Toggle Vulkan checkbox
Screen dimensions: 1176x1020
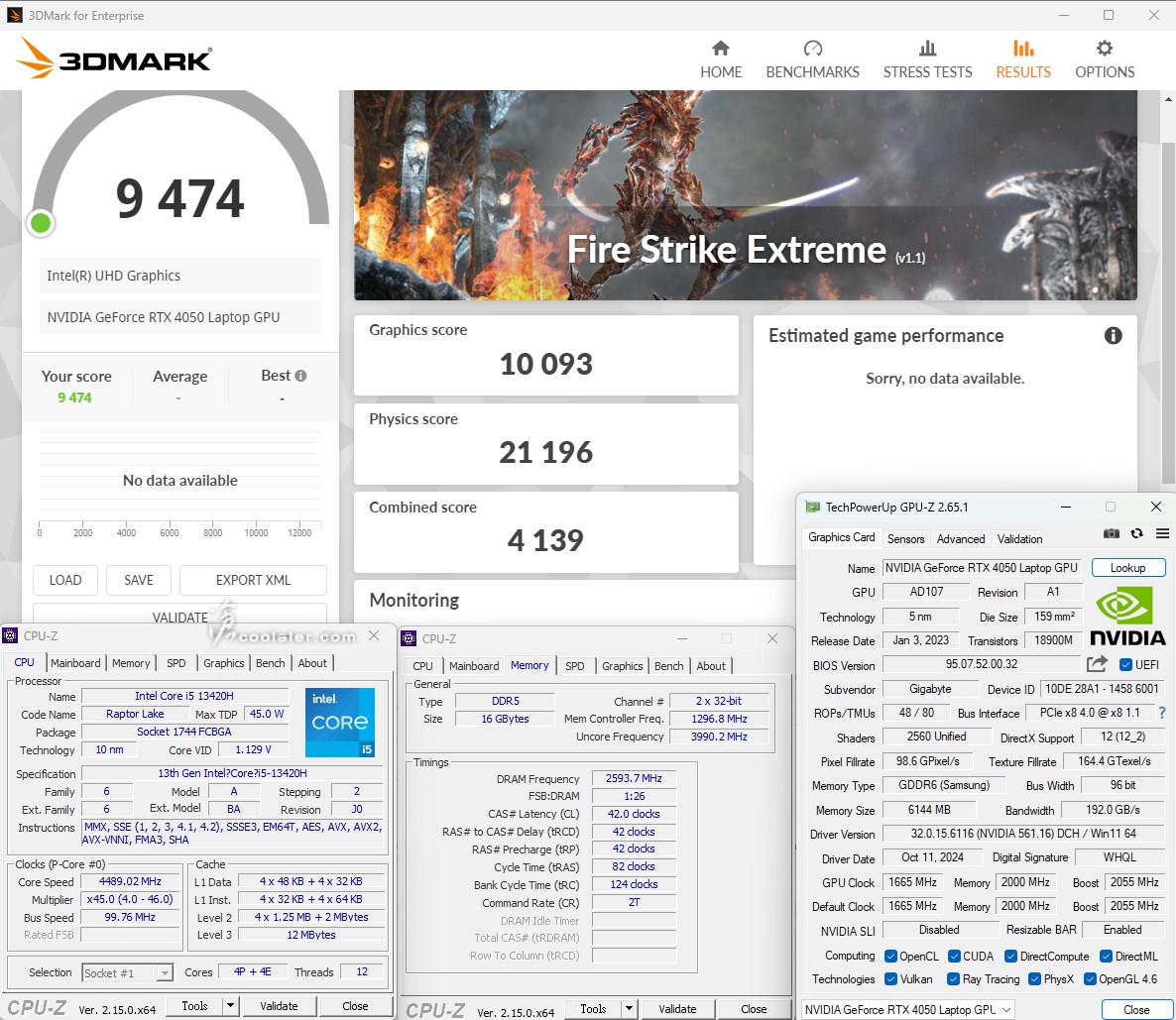[891, 978]
